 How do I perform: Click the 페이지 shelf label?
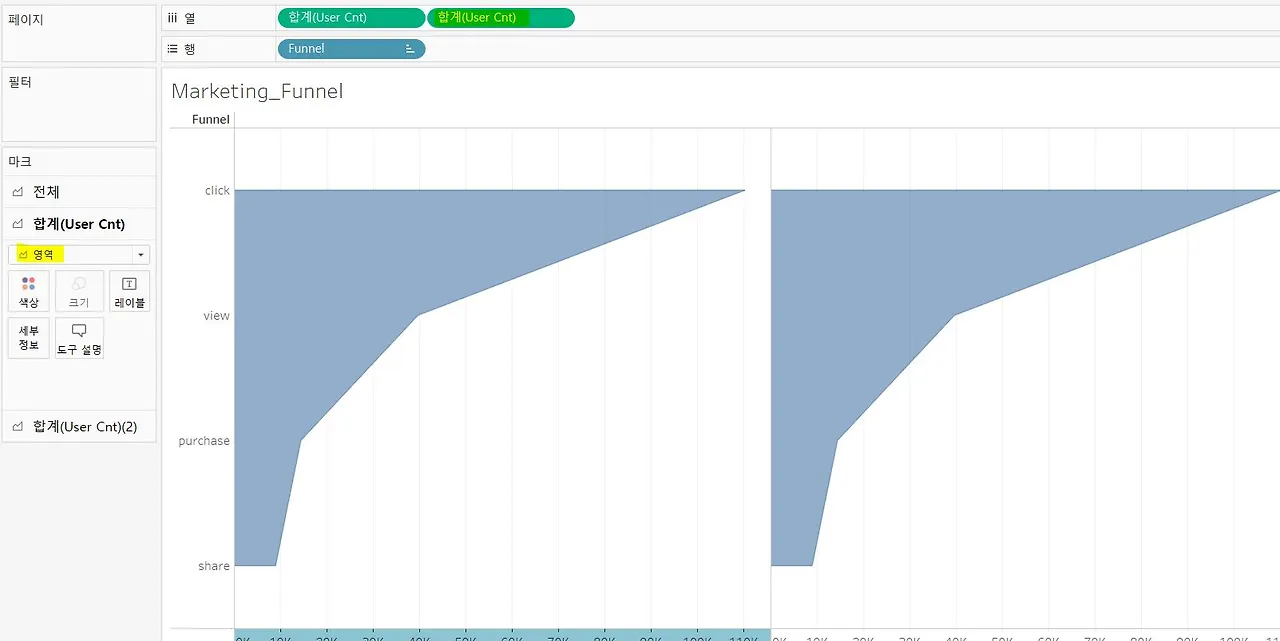click(25, 20)
